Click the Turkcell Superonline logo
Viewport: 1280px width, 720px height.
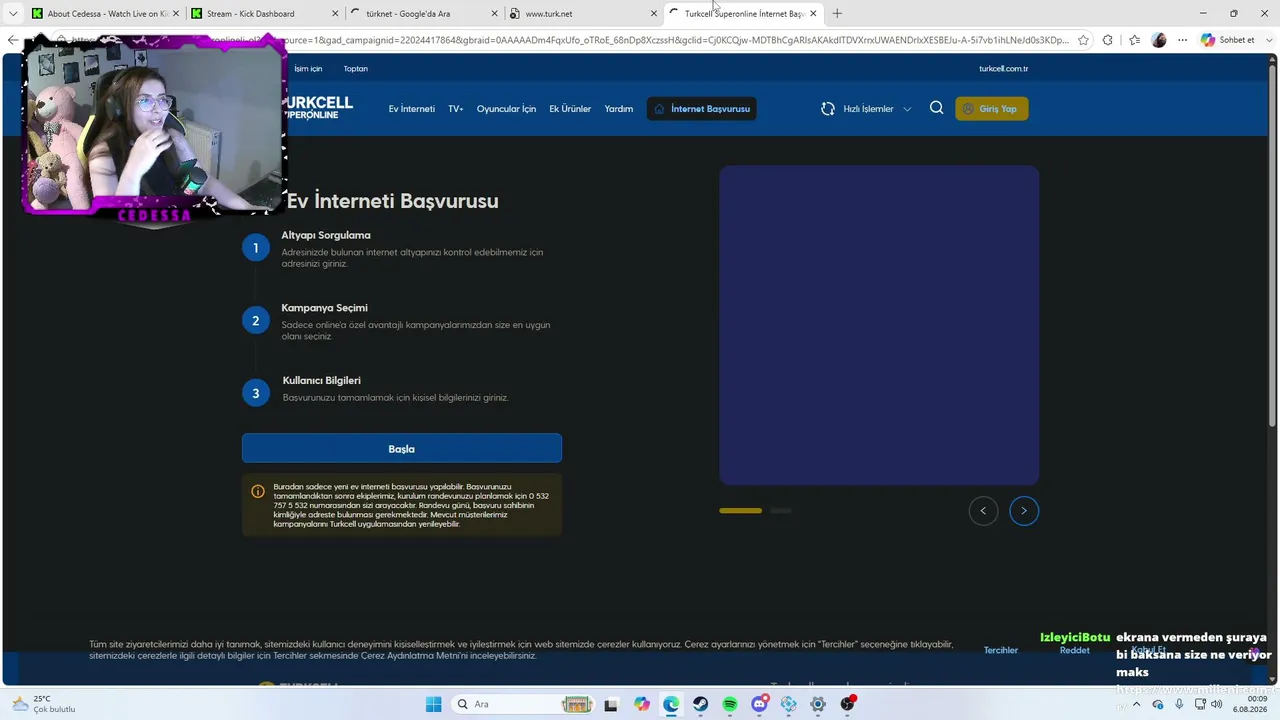click(319, 108)
